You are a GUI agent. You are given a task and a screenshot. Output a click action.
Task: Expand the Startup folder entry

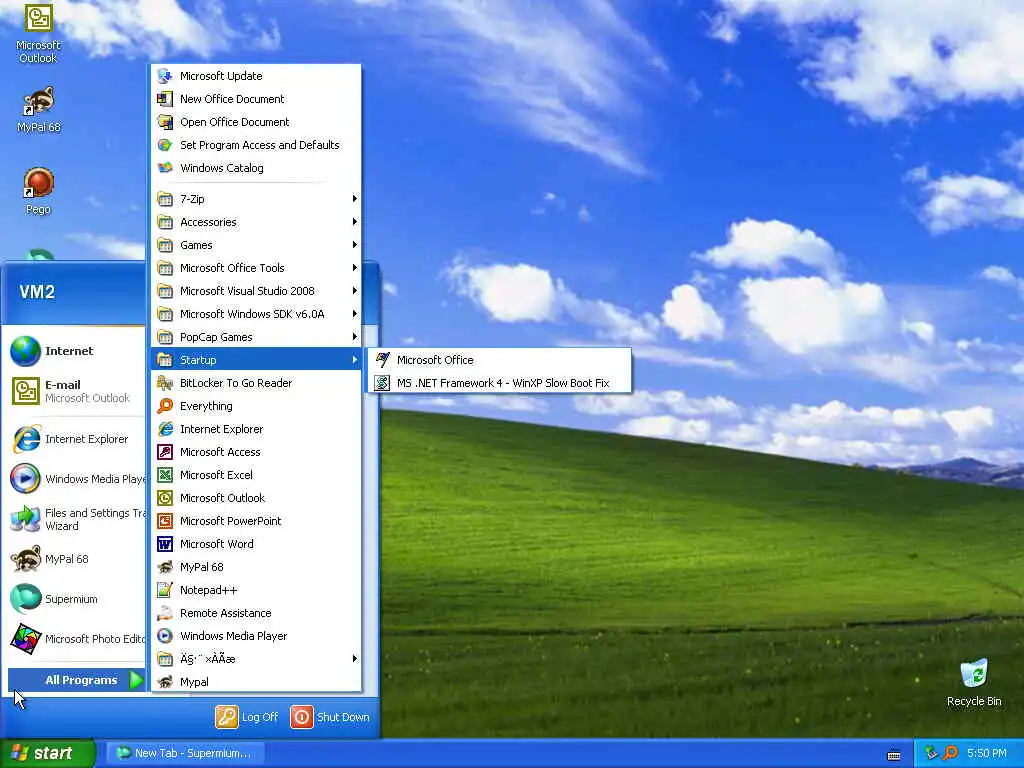coord(256,360)
